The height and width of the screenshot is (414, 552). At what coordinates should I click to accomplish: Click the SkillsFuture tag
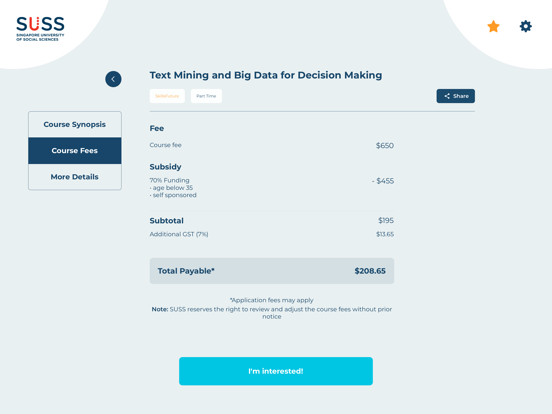pos(167,96)
